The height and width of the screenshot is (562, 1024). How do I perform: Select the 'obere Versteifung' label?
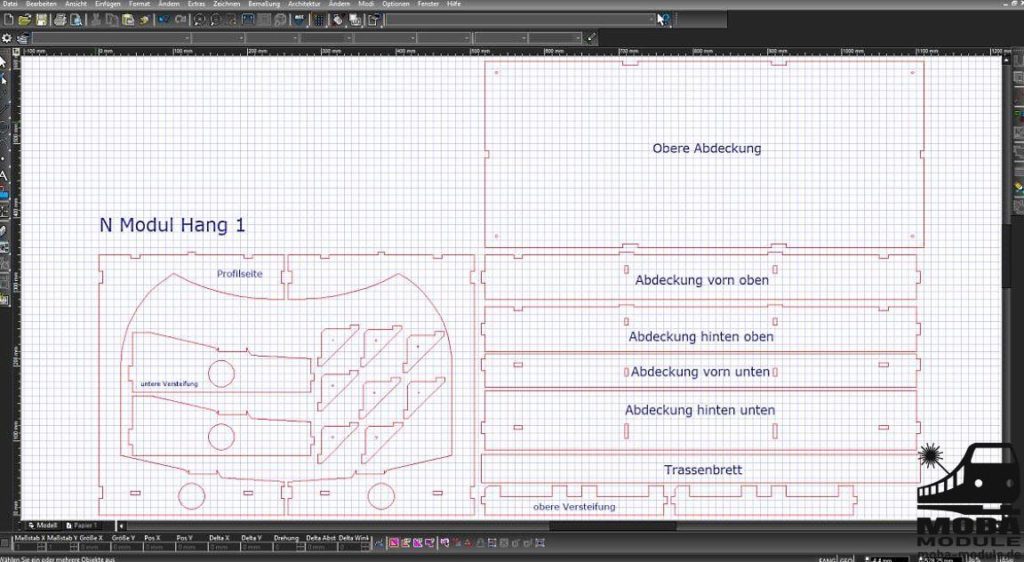pos(574,507)
